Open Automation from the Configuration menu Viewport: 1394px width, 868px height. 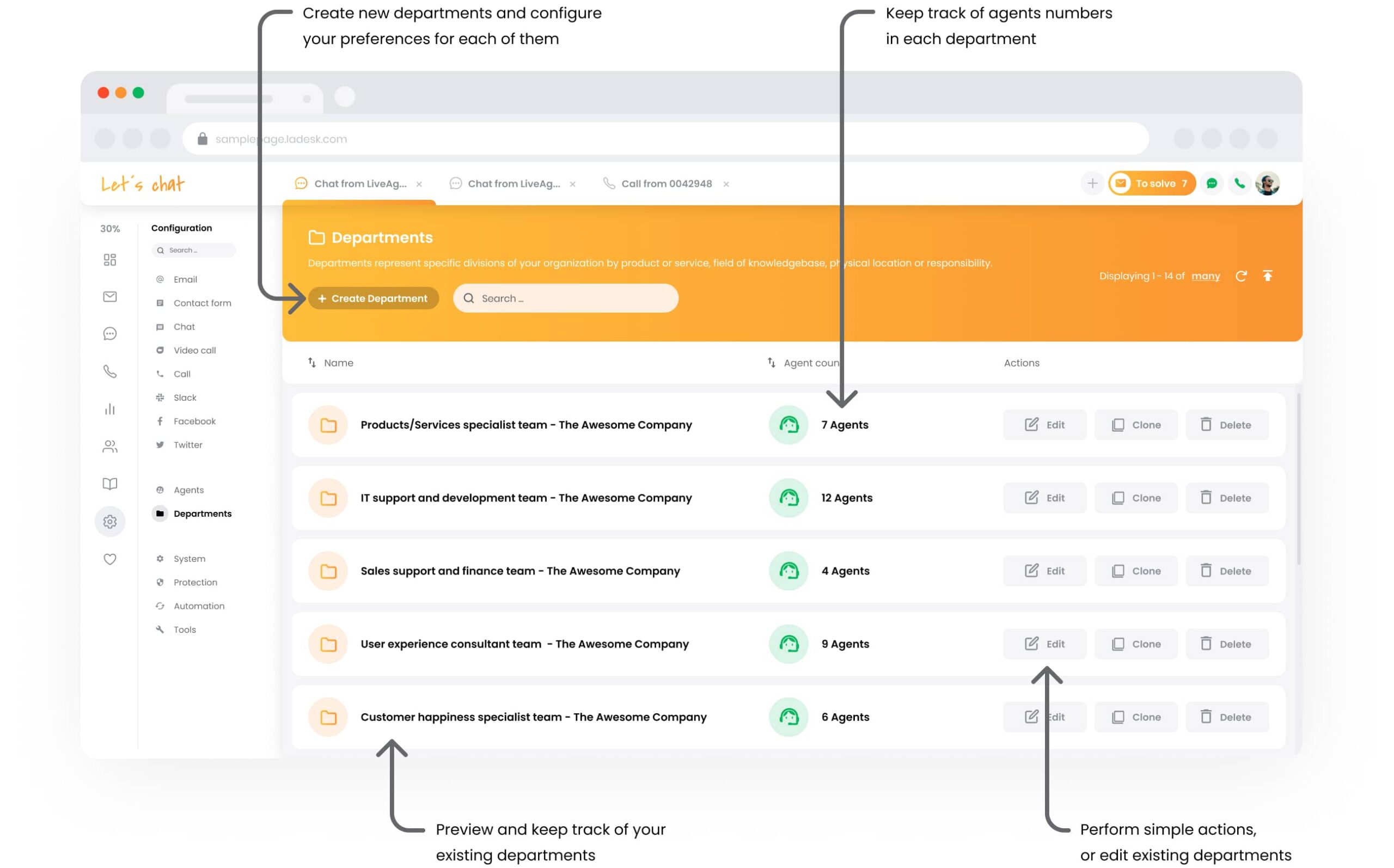[199, 606]
